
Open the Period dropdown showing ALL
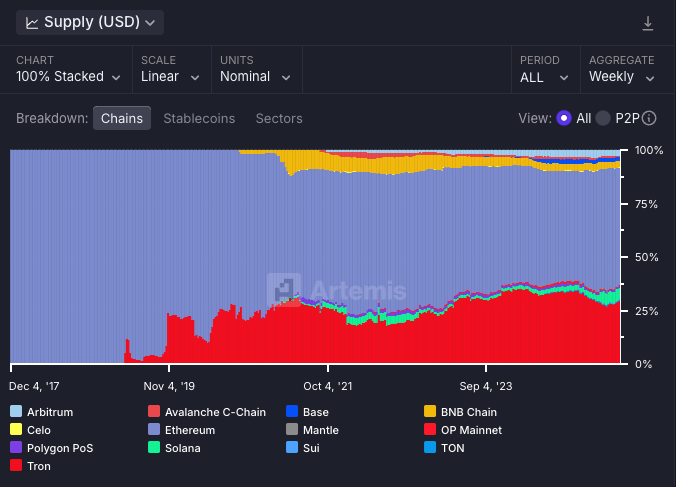coord(544,69)
